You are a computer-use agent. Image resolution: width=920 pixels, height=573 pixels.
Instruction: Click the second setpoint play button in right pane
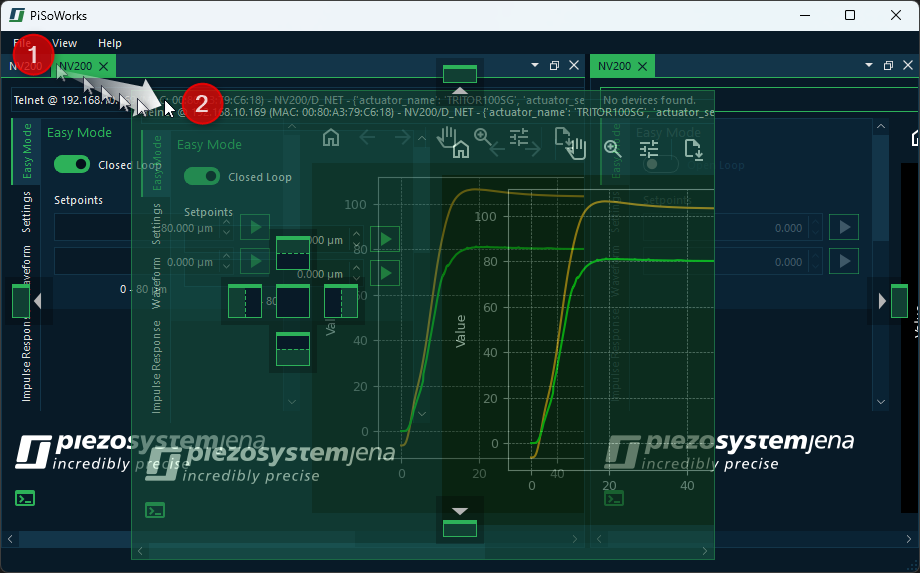[847, 261]
